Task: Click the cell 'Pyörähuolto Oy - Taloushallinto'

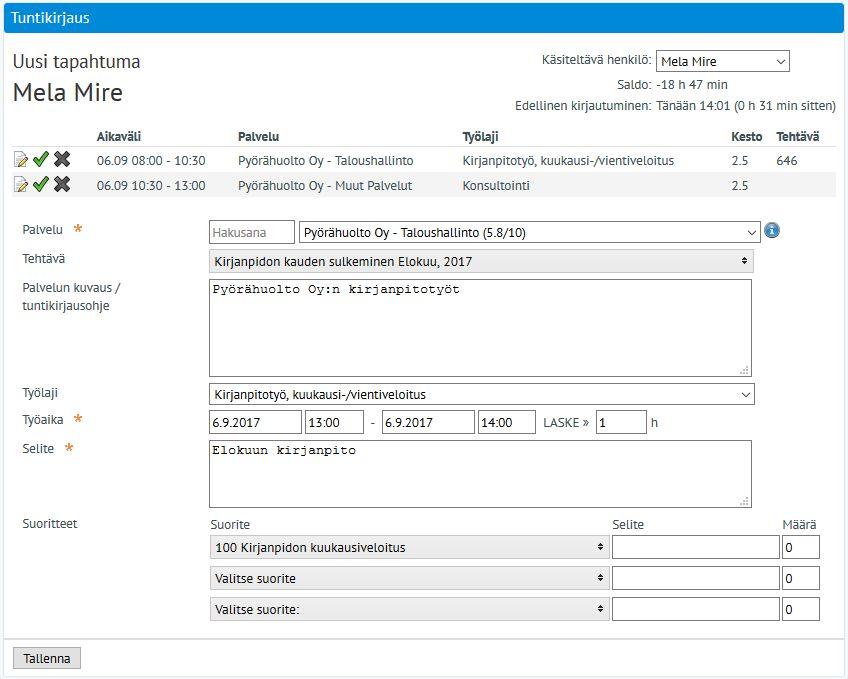Action: (x=326, y=161)
